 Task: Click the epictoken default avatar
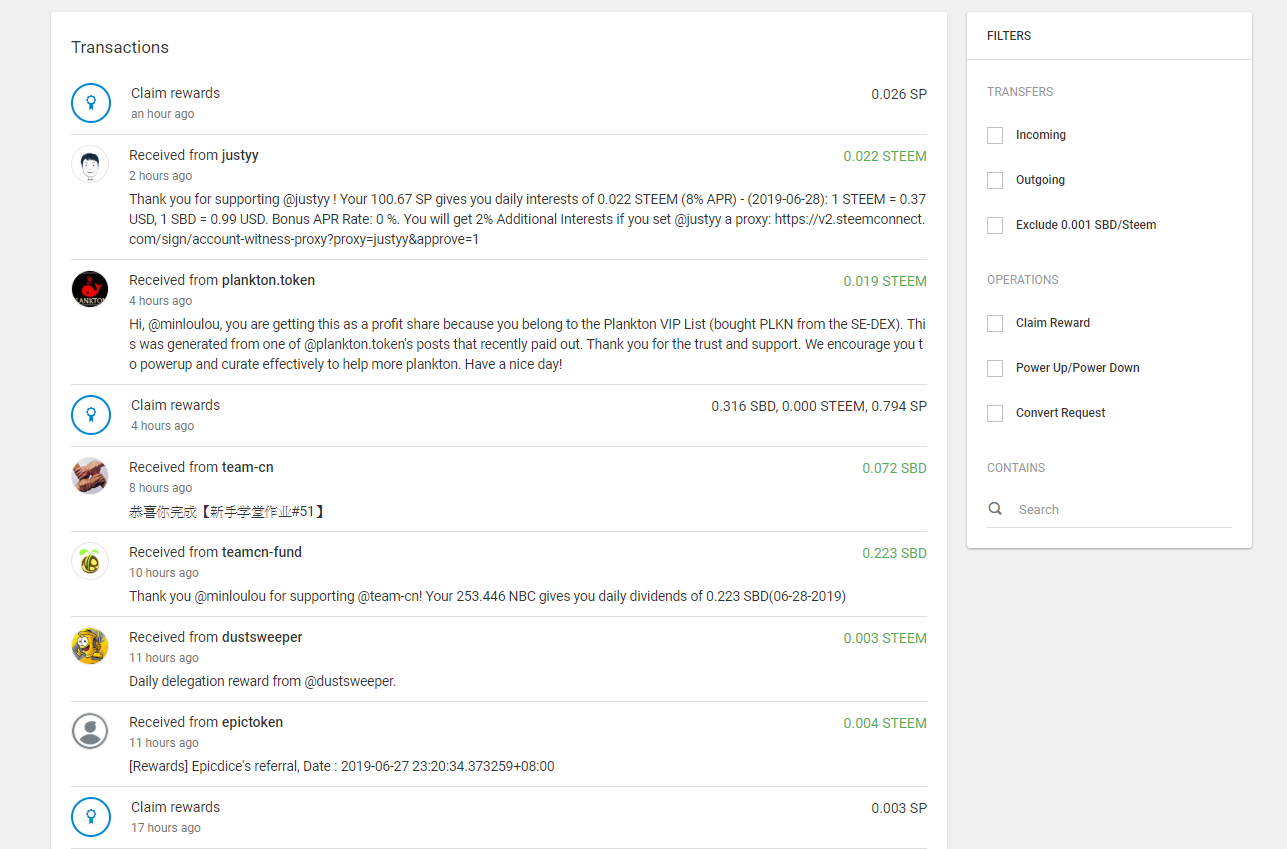(90, 731)
